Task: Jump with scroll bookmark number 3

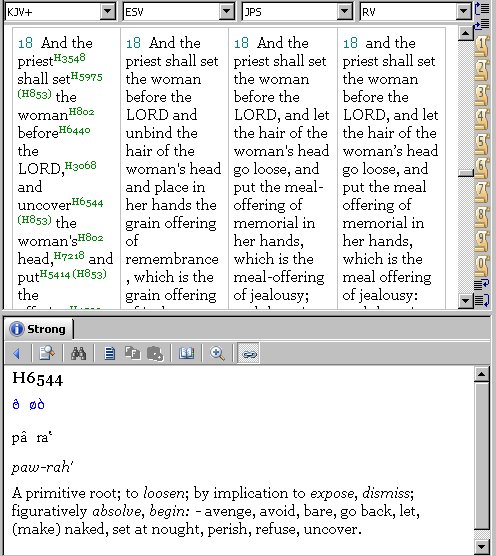Action: (482, 95)
